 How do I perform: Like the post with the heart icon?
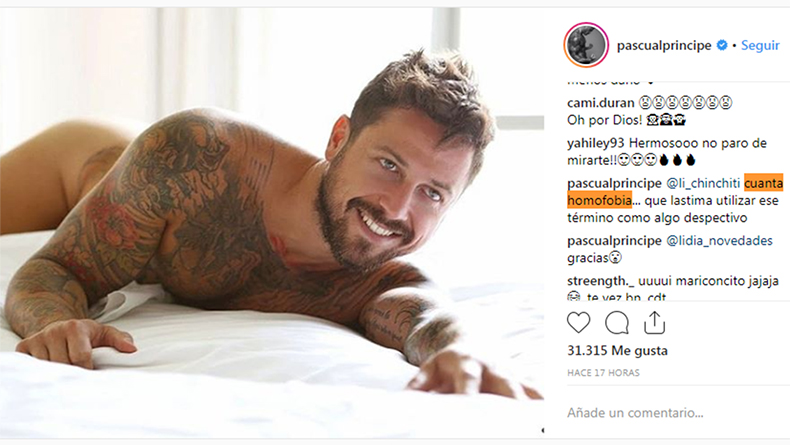coord(578,323)
